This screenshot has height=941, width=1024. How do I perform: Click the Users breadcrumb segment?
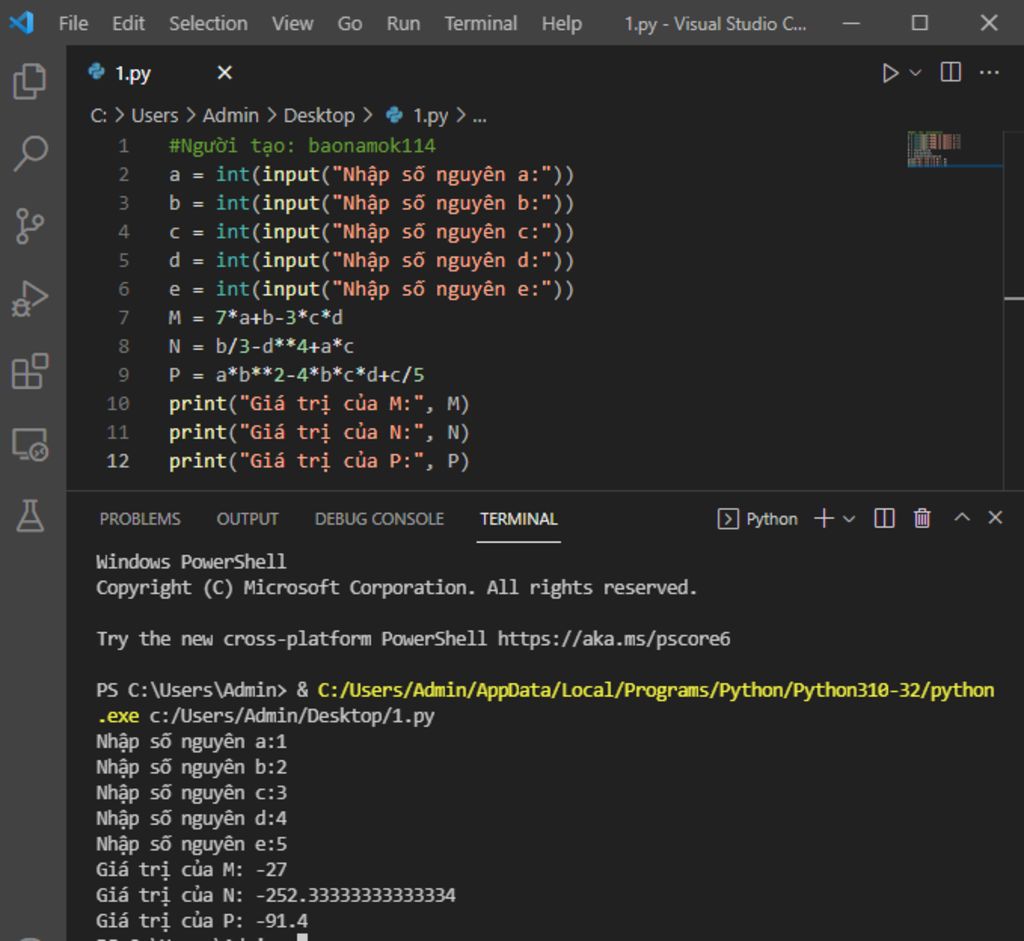click(x=155, y=116)
